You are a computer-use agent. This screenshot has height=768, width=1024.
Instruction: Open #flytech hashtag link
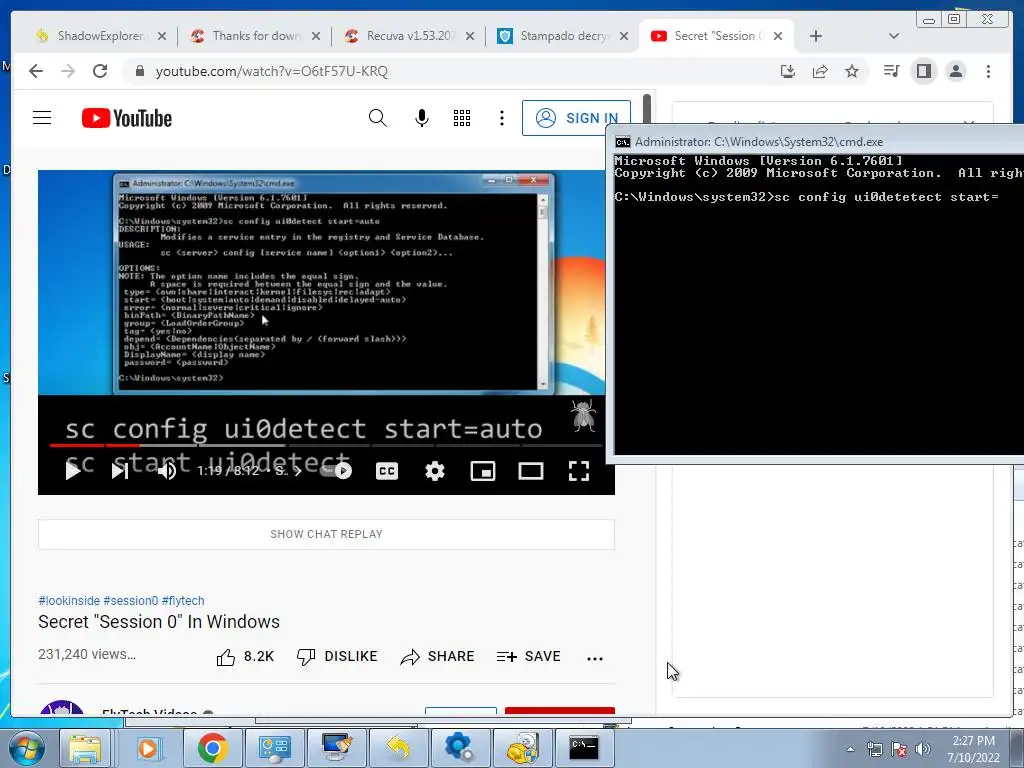[x=183, y=601]
